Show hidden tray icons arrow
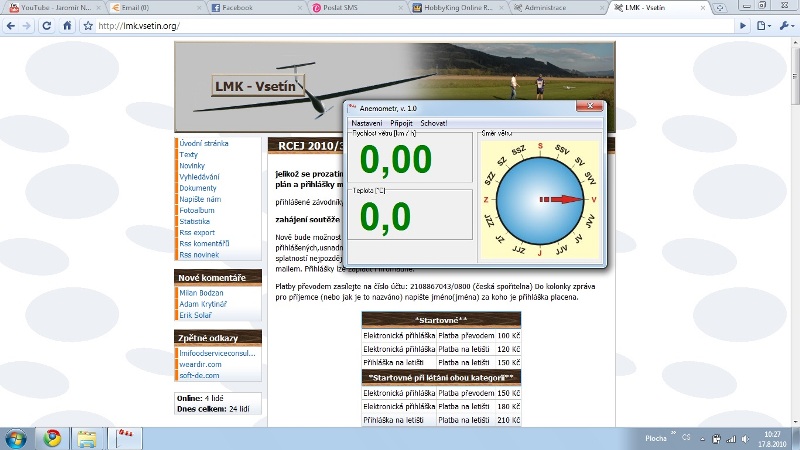The height and width of the screenshot is (450, 800). point(702,439)
